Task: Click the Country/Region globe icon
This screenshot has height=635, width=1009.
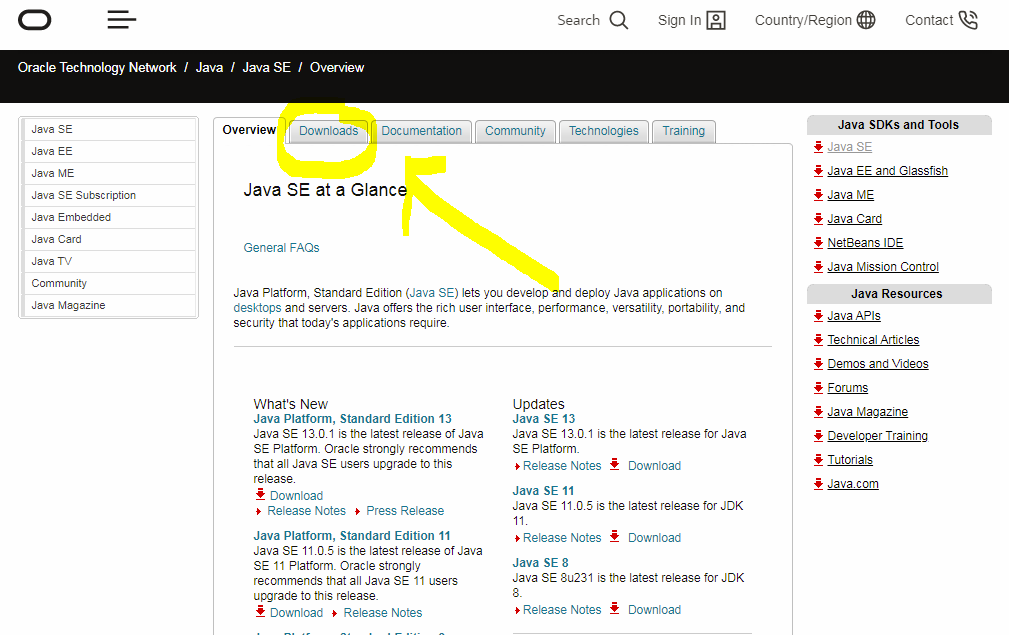Action: [x=866, y=21]
